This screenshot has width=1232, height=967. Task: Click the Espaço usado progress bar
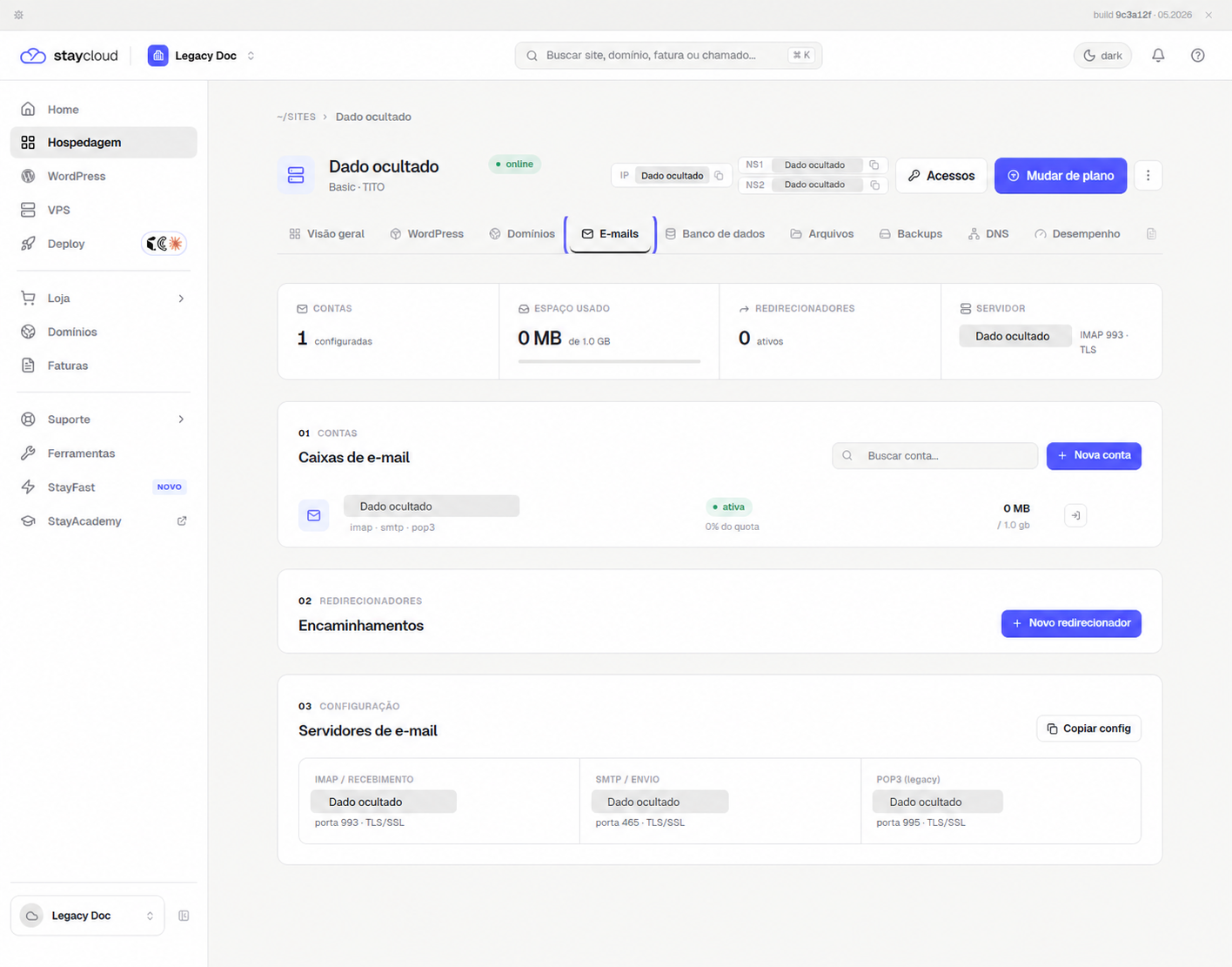pos(609,360)
